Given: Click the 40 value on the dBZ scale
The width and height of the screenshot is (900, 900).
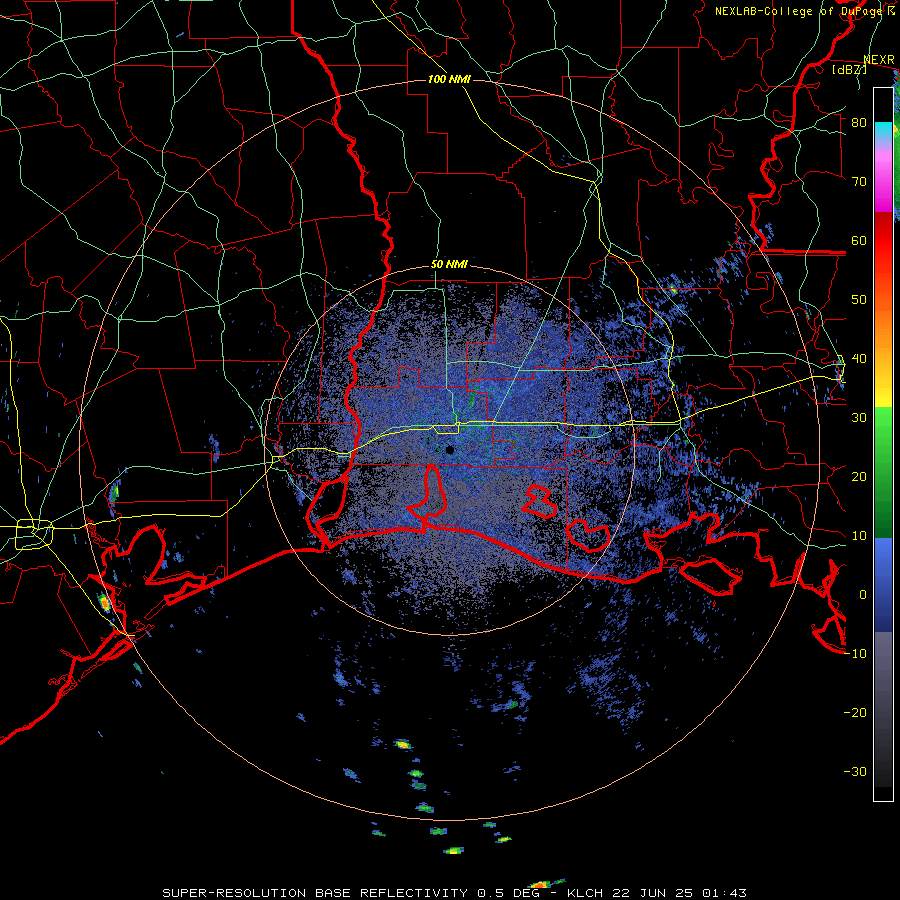Looking at the screenshot, I should 859,359.
